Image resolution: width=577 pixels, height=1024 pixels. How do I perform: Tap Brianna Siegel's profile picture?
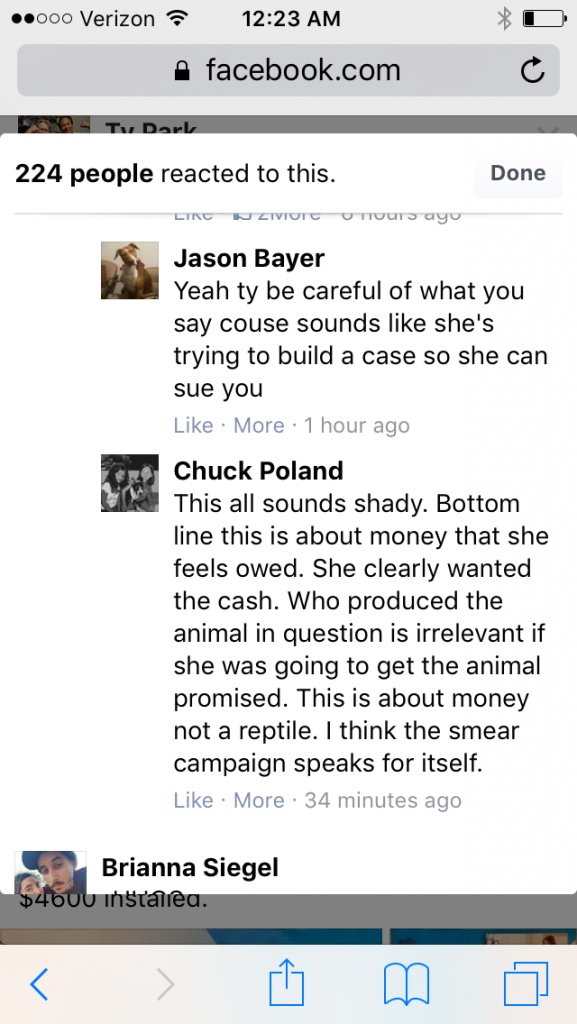point(51,872)
